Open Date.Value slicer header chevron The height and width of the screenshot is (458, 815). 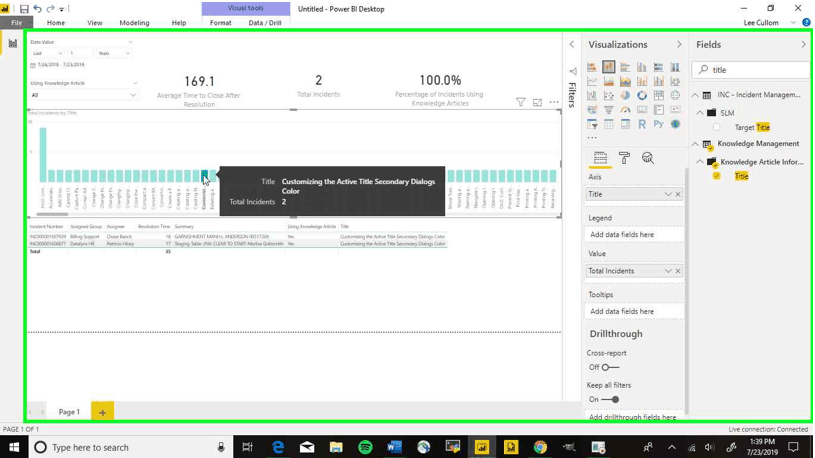point(130,42)
